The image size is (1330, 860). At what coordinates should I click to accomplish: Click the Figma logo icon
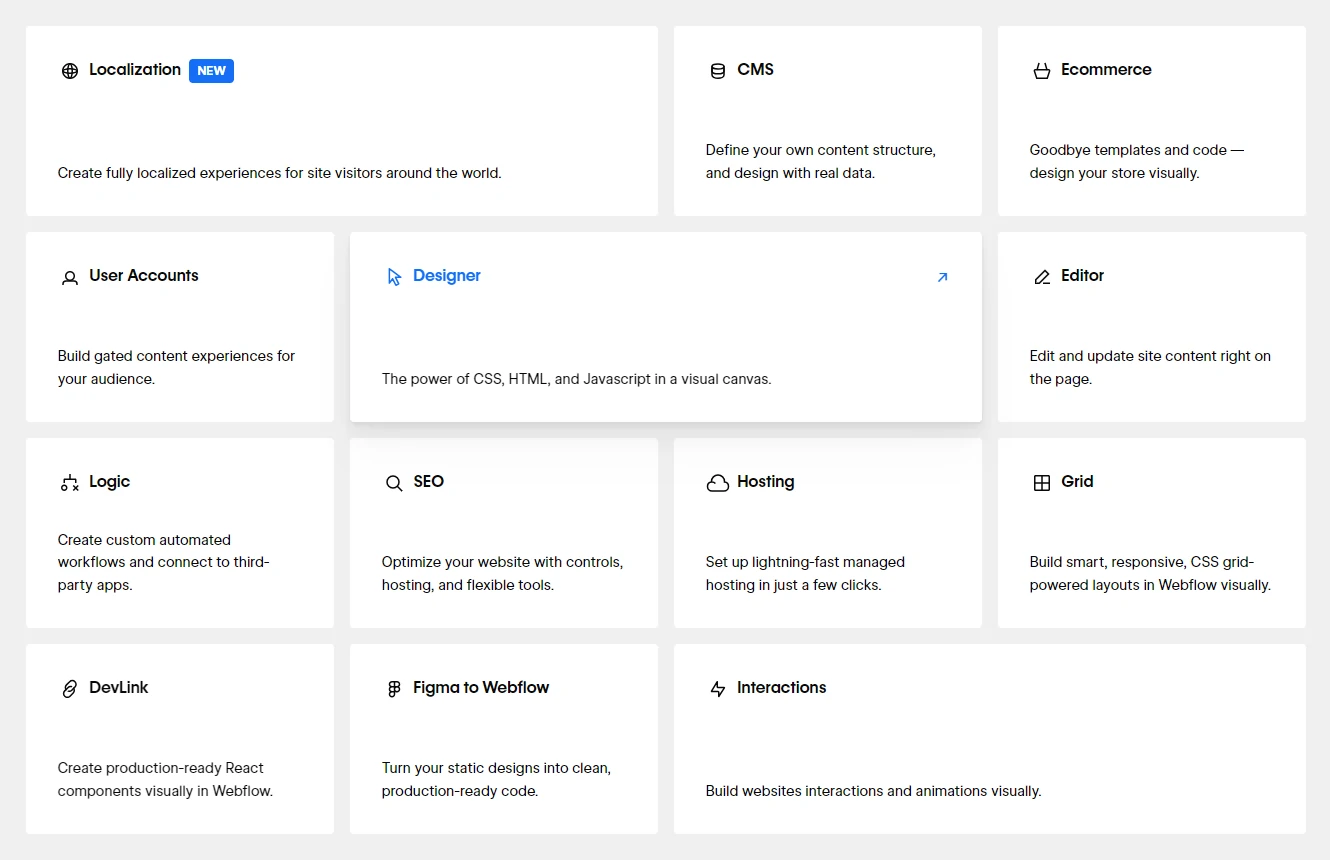pos(394,689)
